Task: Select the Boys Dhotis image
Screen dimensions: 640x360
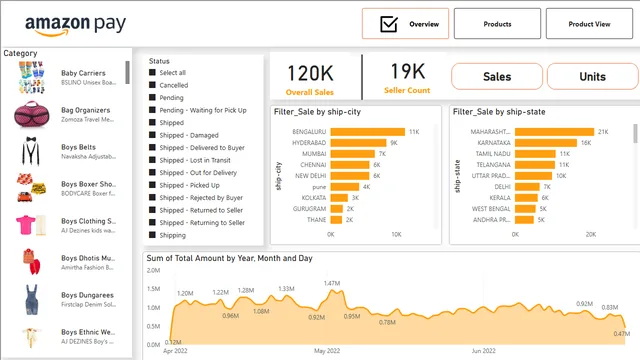Action: pyautogui.click(x=31, y=262)
